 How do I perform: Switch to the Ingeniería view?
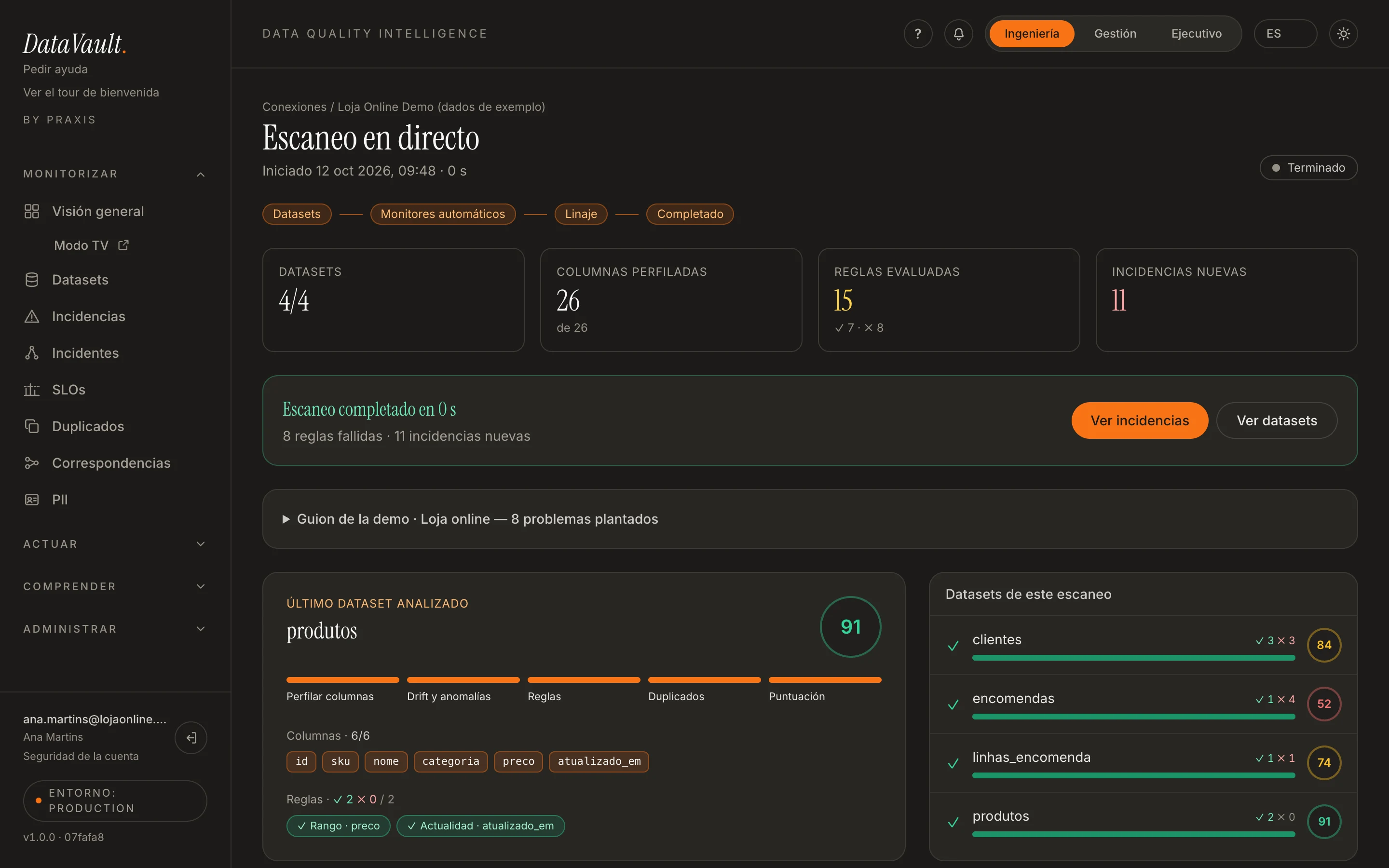[x=1032, y=34]
